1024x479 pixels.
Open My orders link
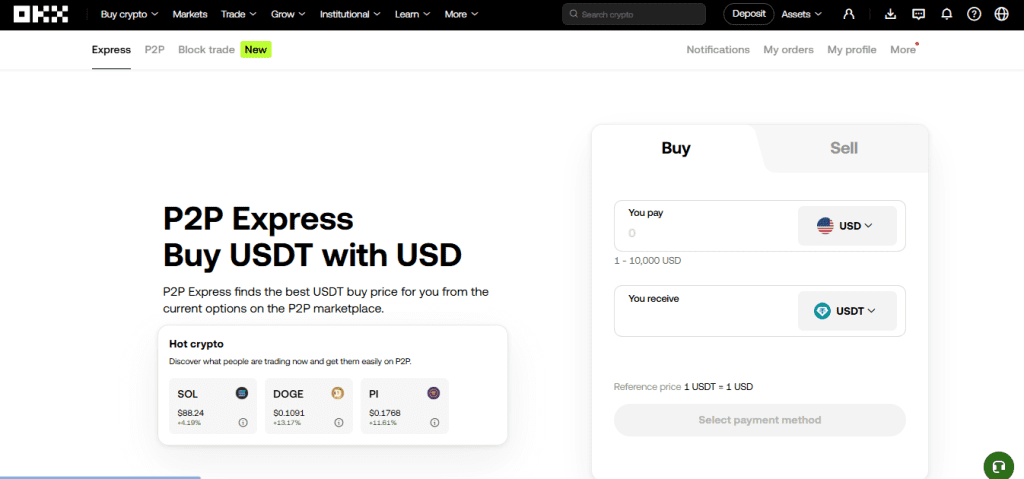click(788, 50)
